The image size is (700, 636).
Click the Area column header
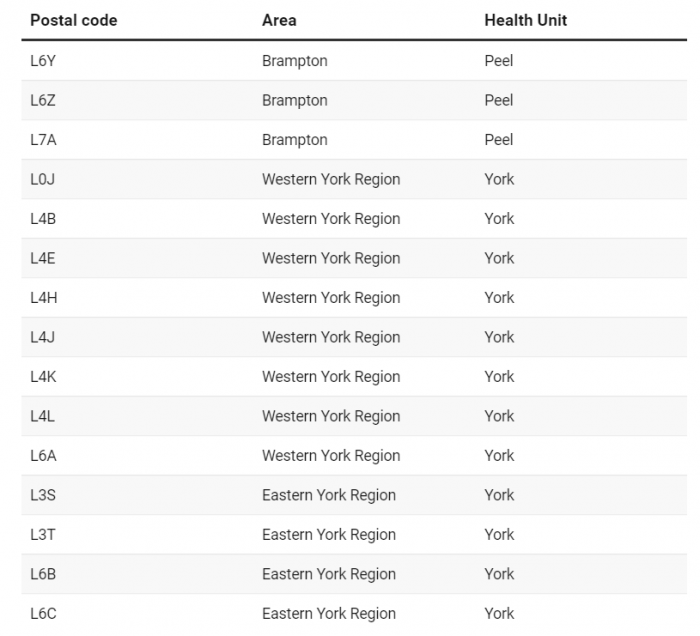tap(279, 21)
